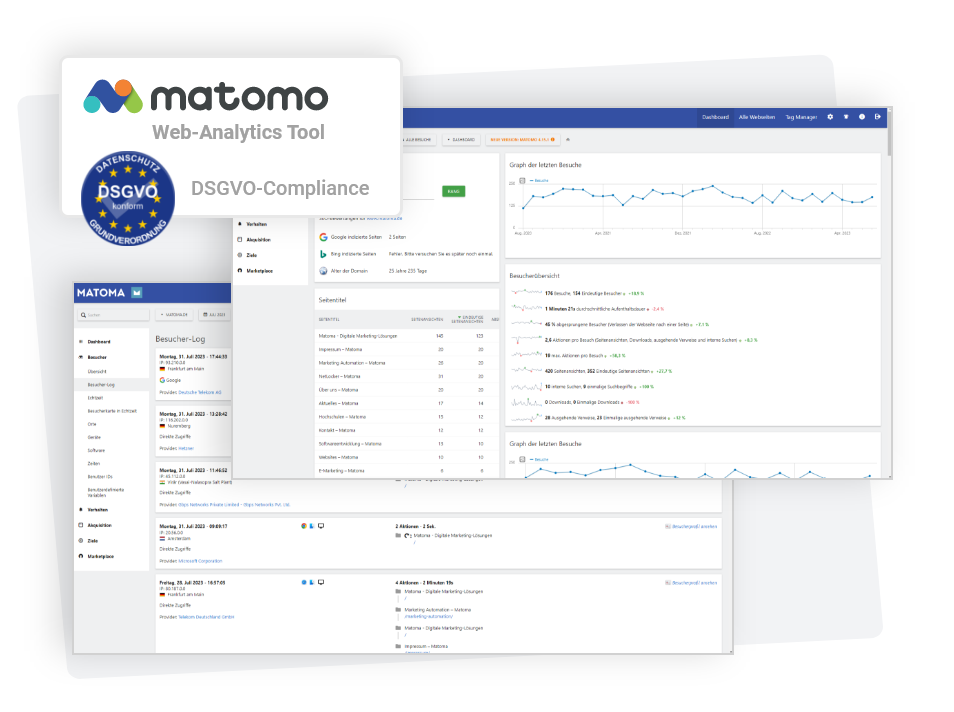Screen dimensions: 954x712
Task: Select Besucher-Log in the sidebar
Action: click(x=101, y=385)
